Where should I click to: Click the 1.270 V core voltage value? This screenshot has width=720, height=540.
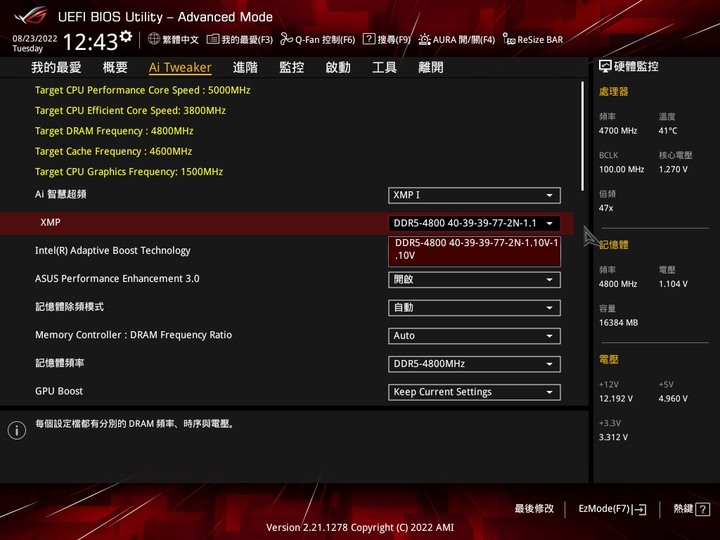(x=673, y=169)
